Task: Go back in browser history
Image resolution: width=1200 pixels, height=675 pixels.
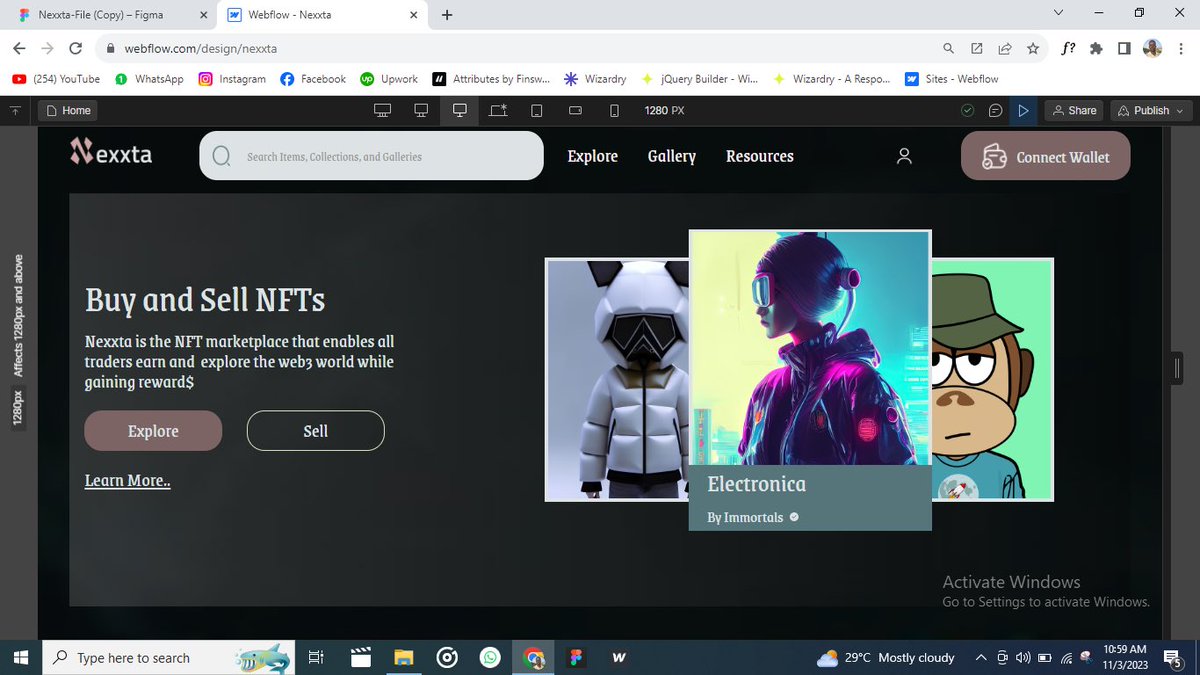Action: (x=19, y=48)
